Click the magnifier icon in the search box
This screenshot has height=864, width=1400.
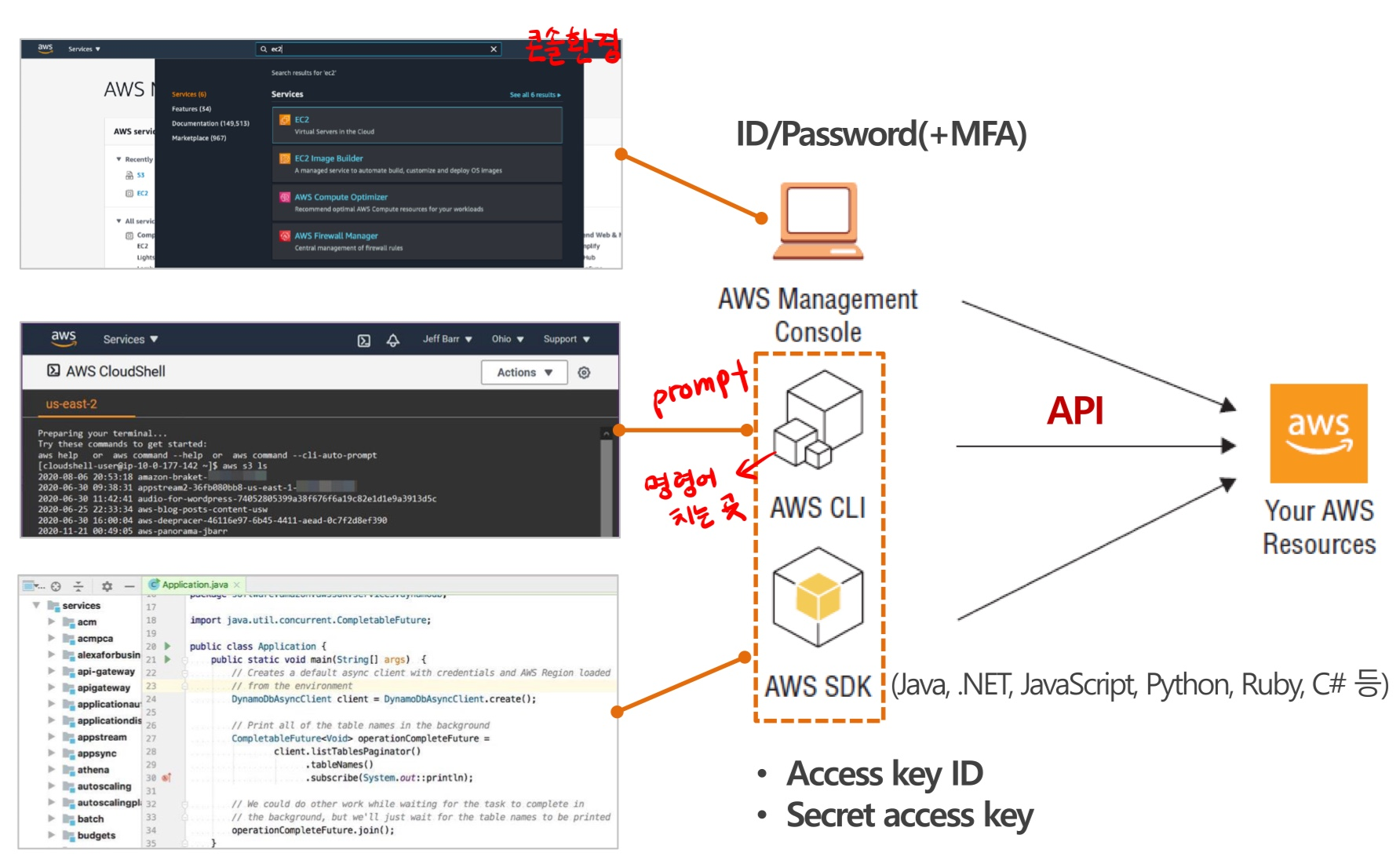[x=264, y=49]
